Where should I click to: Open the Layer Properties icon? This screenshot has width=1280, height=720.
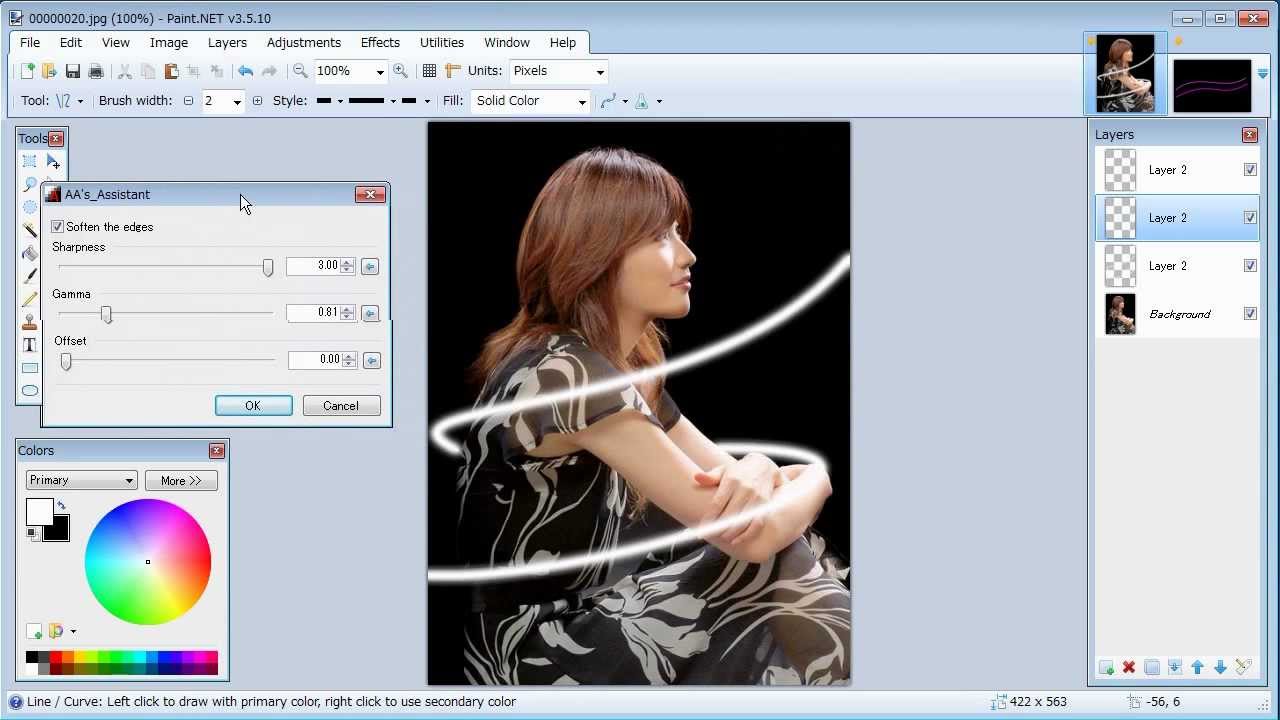pyautogui.click(x=1244, y=667)
